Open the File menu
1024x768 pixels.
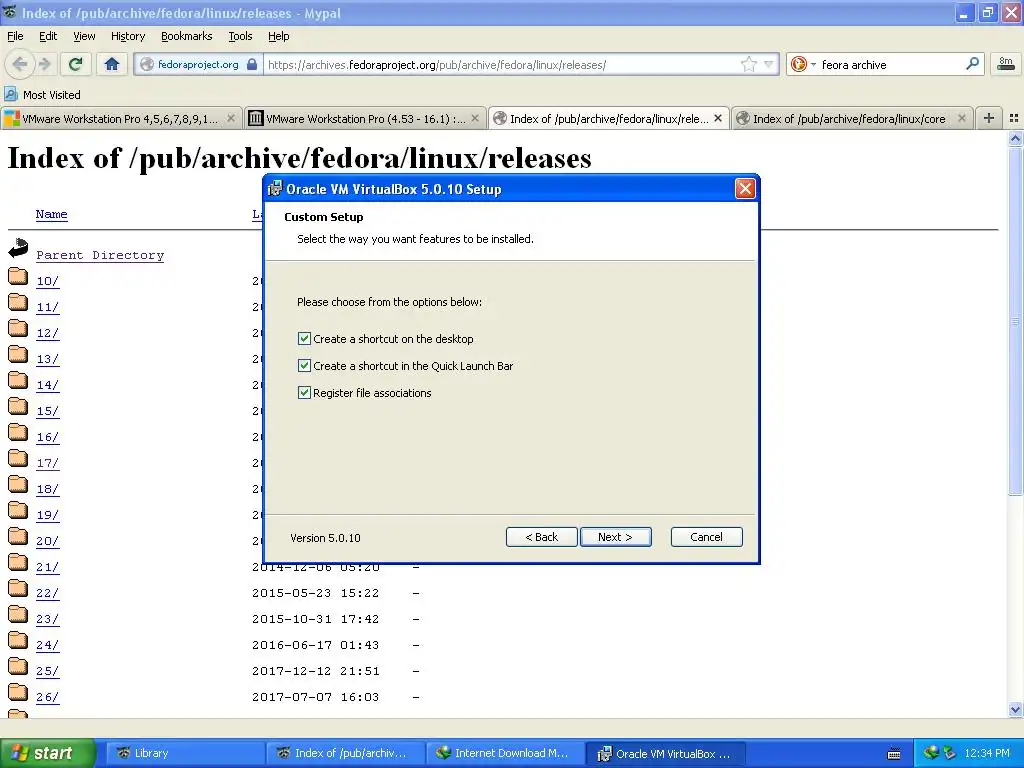click(x=15, y=36)
